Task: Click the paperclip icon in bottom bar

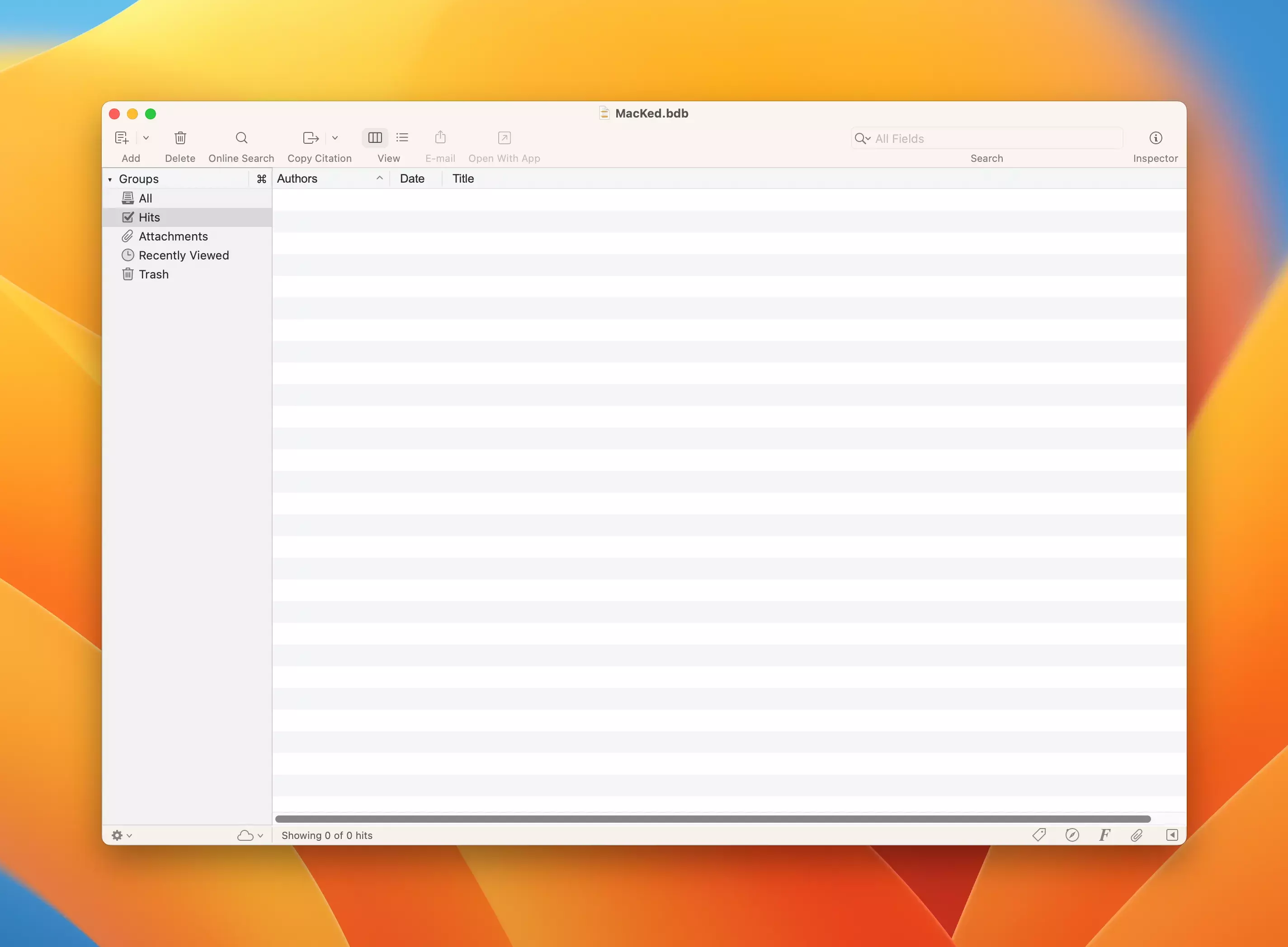Action: coord(1136,834)
